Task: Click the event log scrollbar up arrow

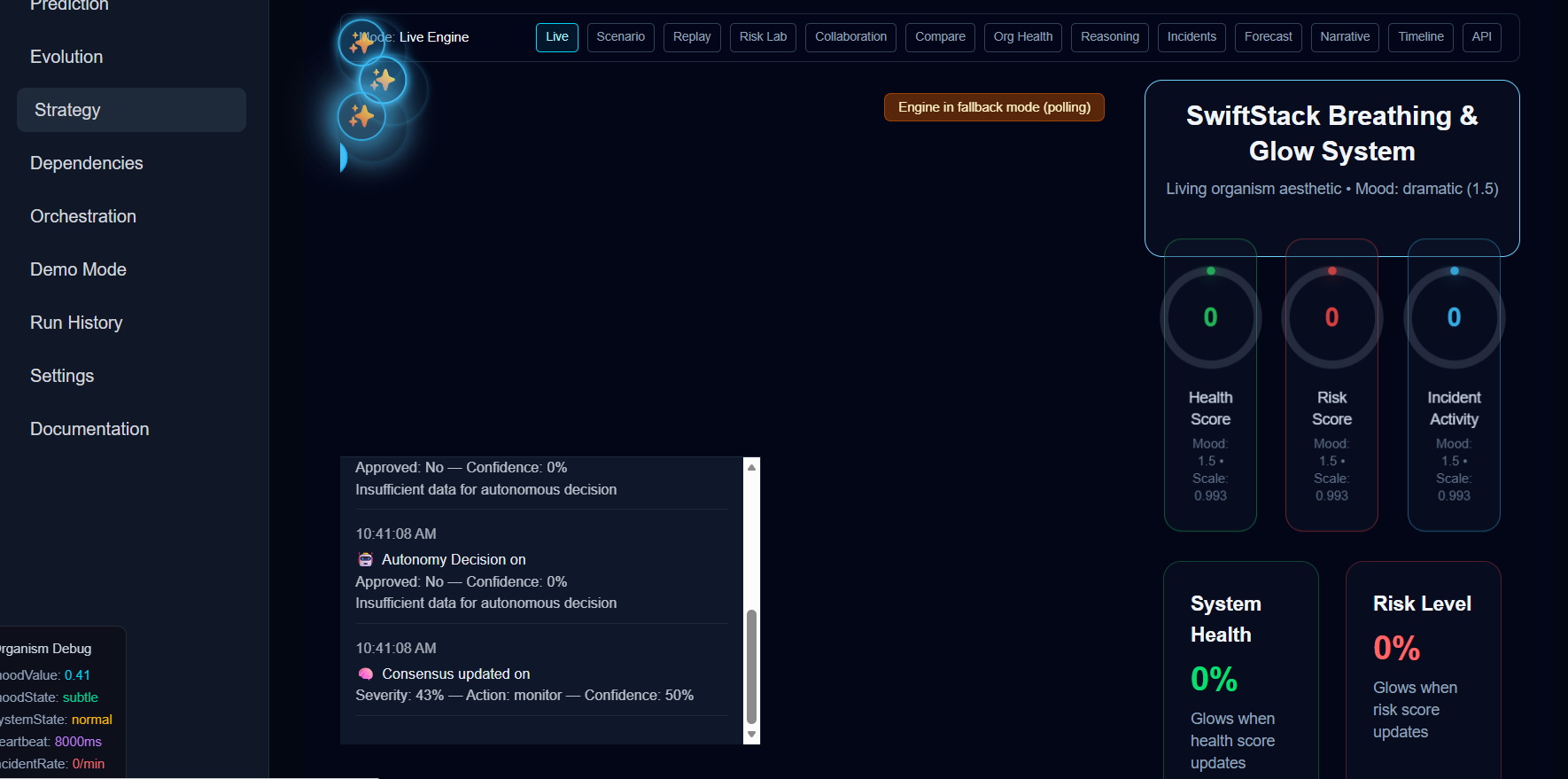Action: [751, 467]
